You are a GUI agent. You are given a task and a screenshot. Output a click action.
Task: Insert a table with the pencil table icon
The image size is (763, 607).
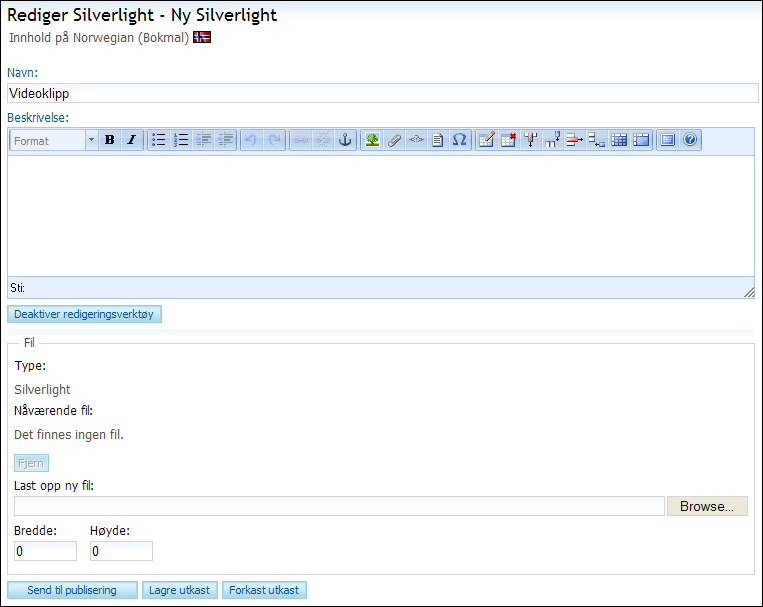click(x=487, y=140)
